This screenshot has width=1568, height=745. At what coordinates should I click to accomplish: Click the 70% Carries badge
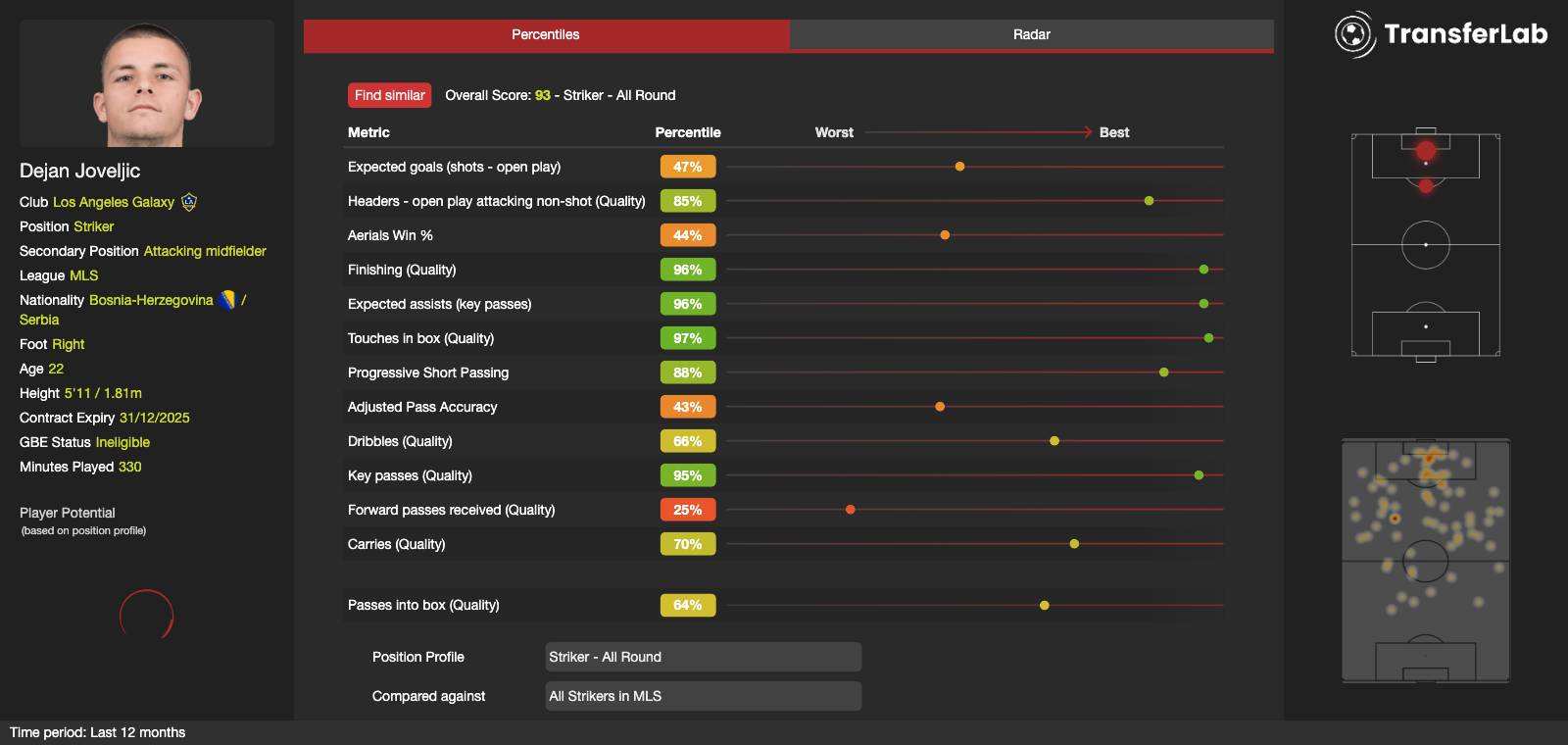click(688, 544)
